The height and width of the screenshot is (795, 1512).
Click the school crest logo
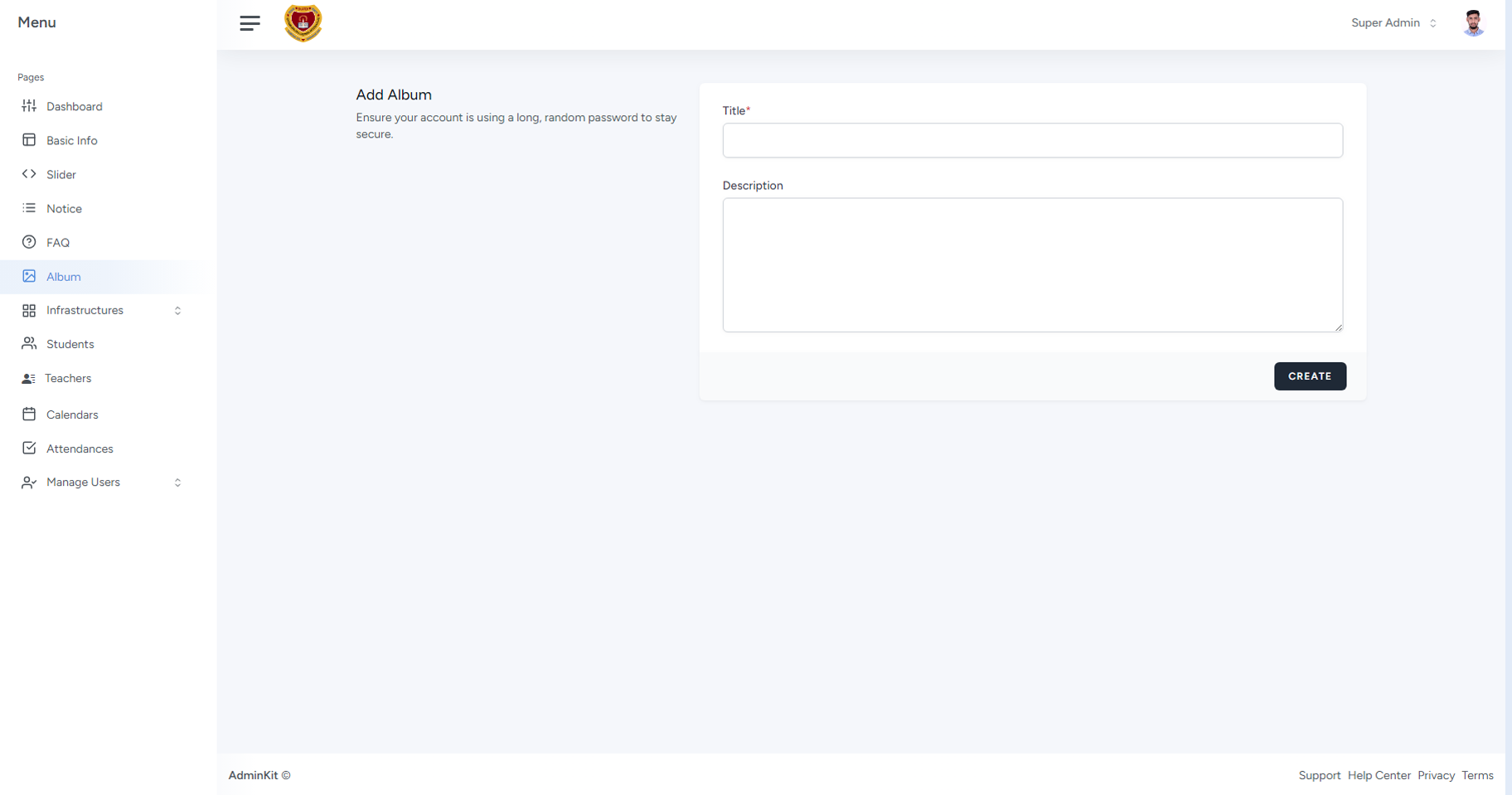tap(303, 23)
